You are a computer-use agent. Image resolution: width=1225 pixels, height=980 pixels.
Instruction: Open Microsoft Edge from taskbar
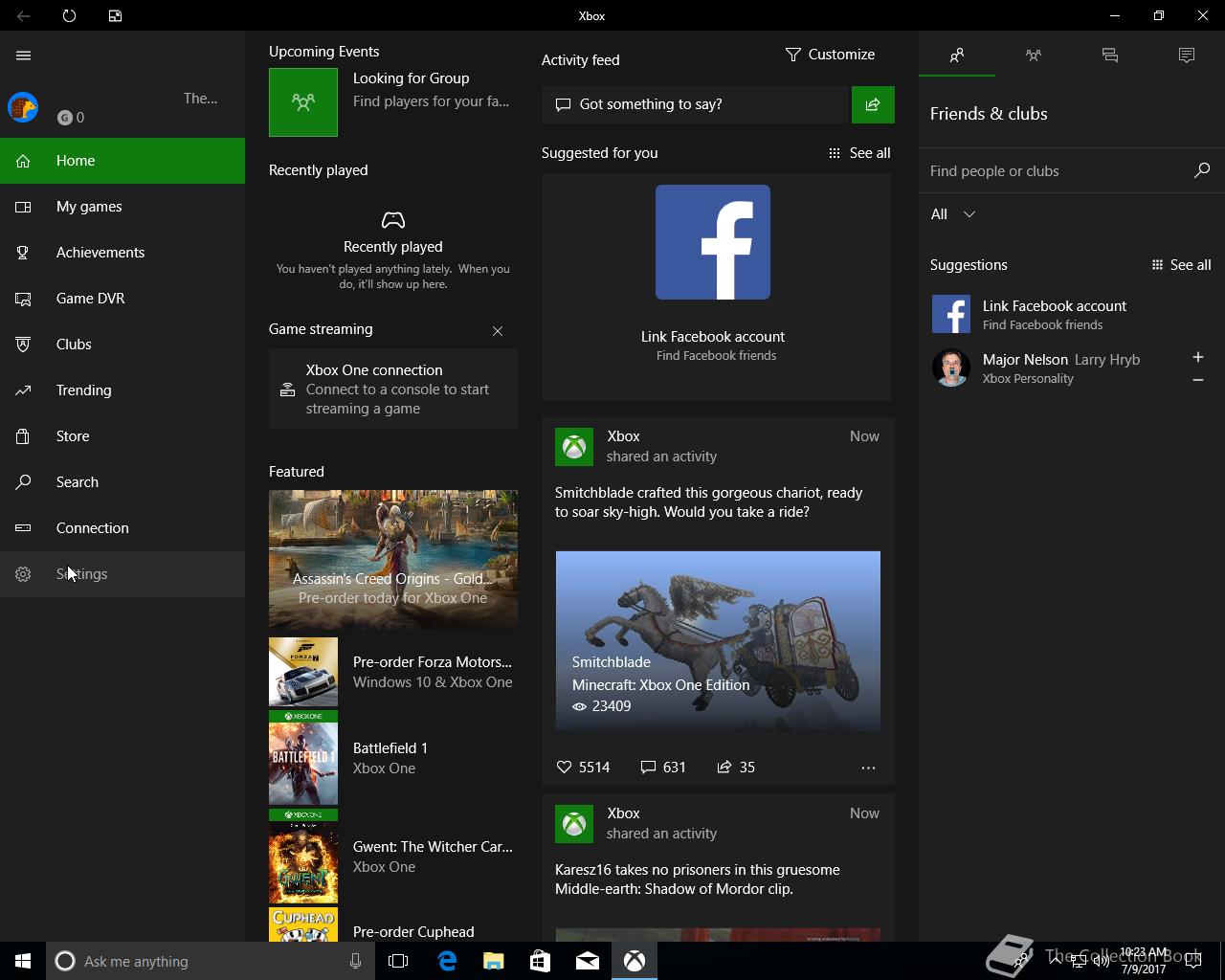[447, 961]
